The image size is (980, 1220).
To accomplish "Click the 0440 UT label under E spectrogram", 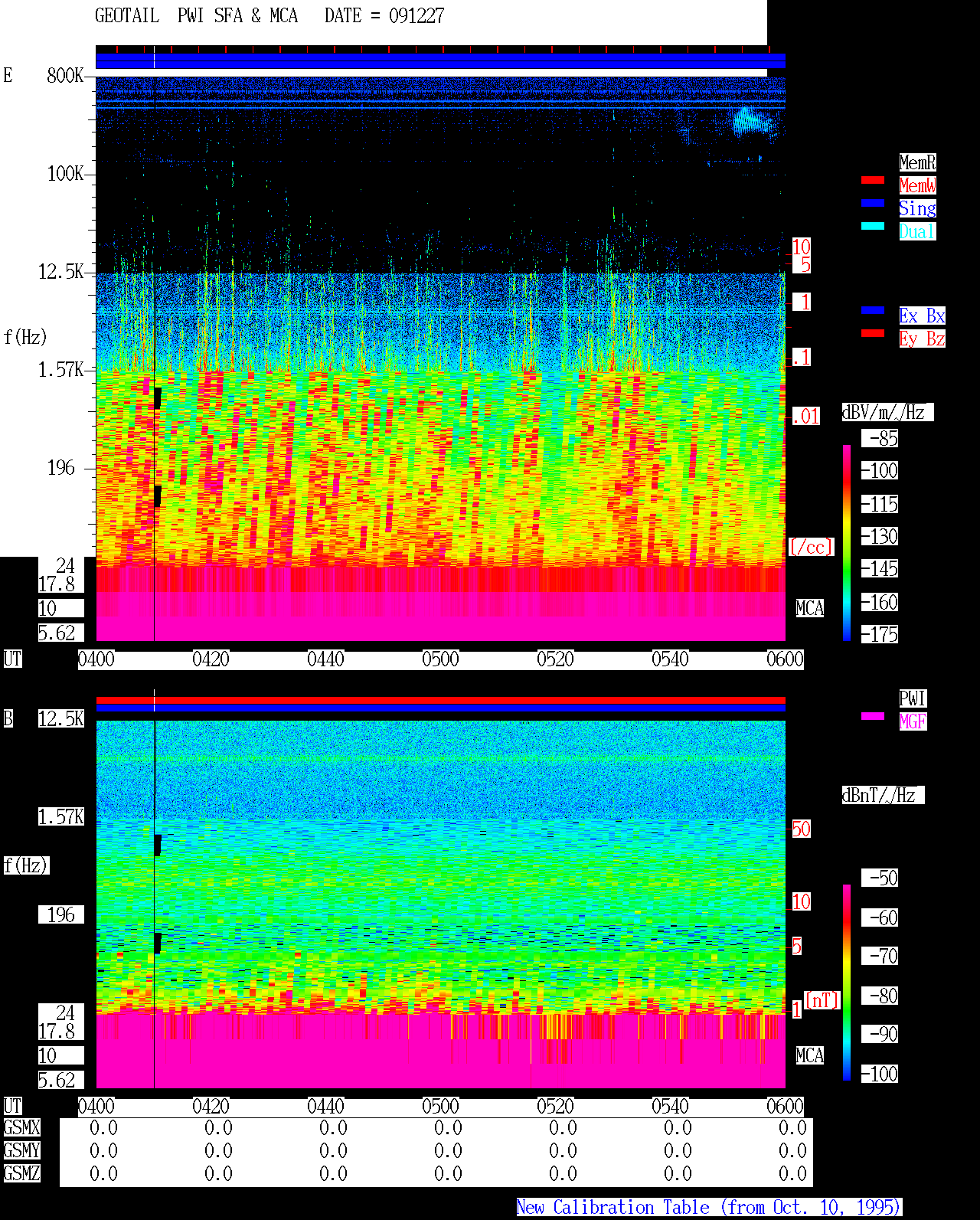I will click(x=326, y=659).
